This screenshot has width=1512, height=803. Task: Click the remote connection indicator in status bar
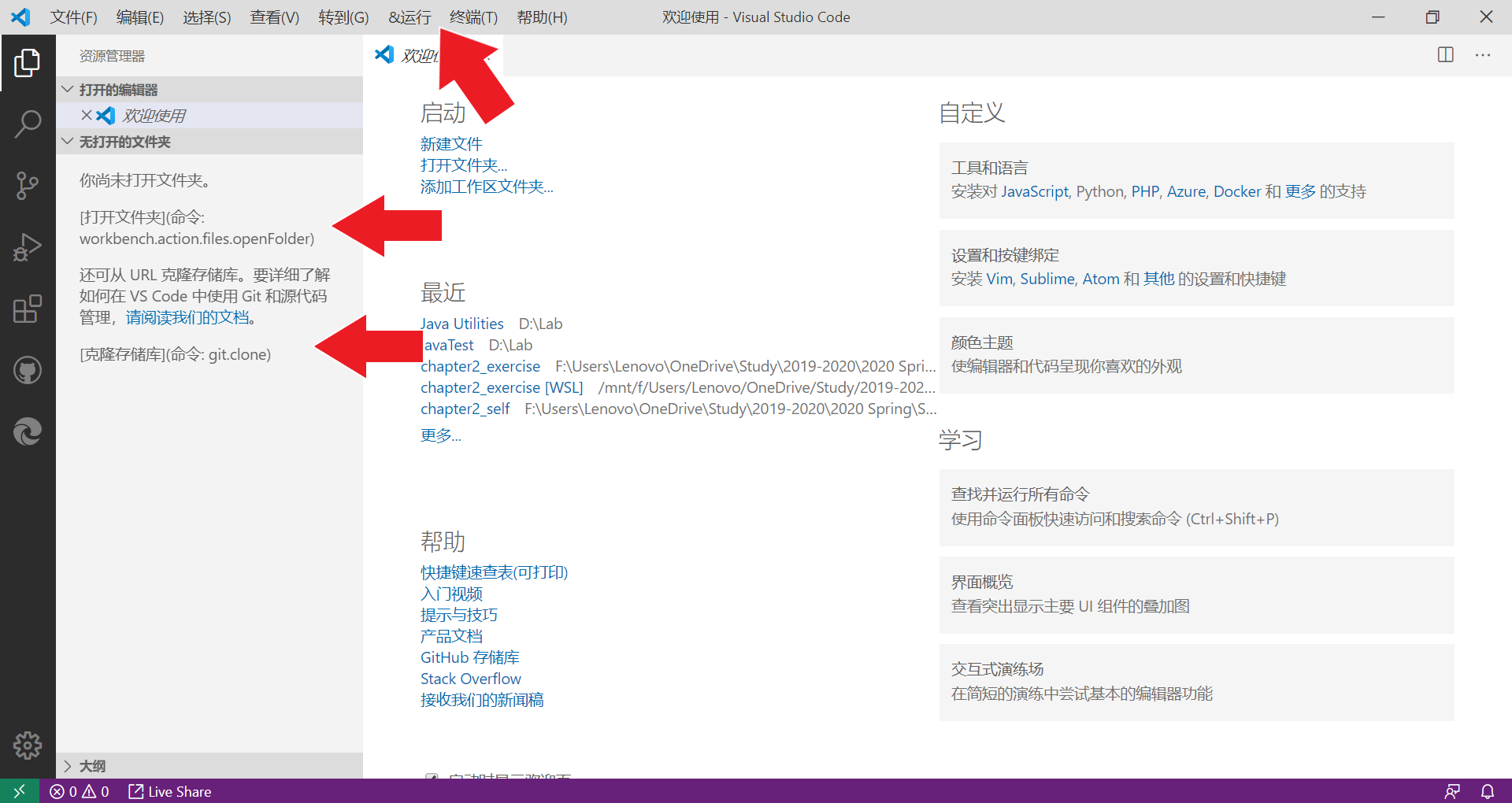(19, 791)
